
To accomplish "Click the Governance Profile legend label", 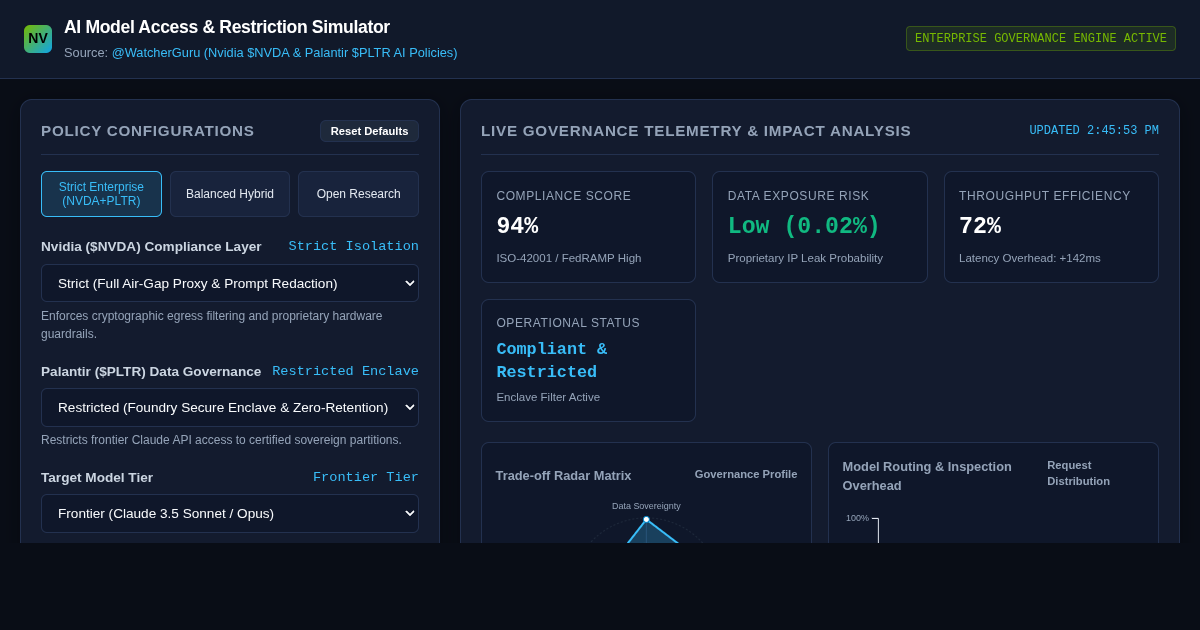I will click(x=746, y=474).
